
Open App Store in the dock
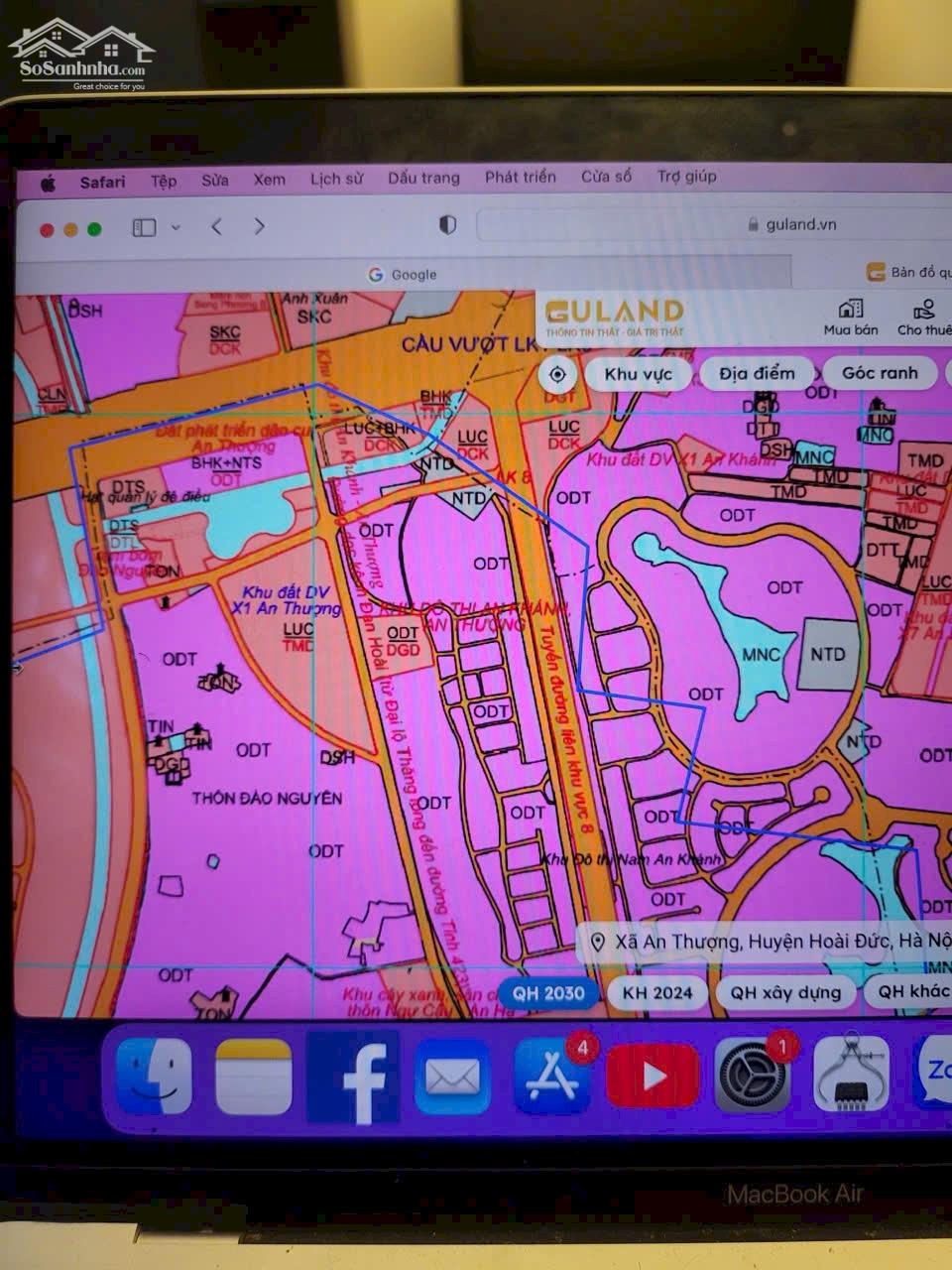[551, 1078]
